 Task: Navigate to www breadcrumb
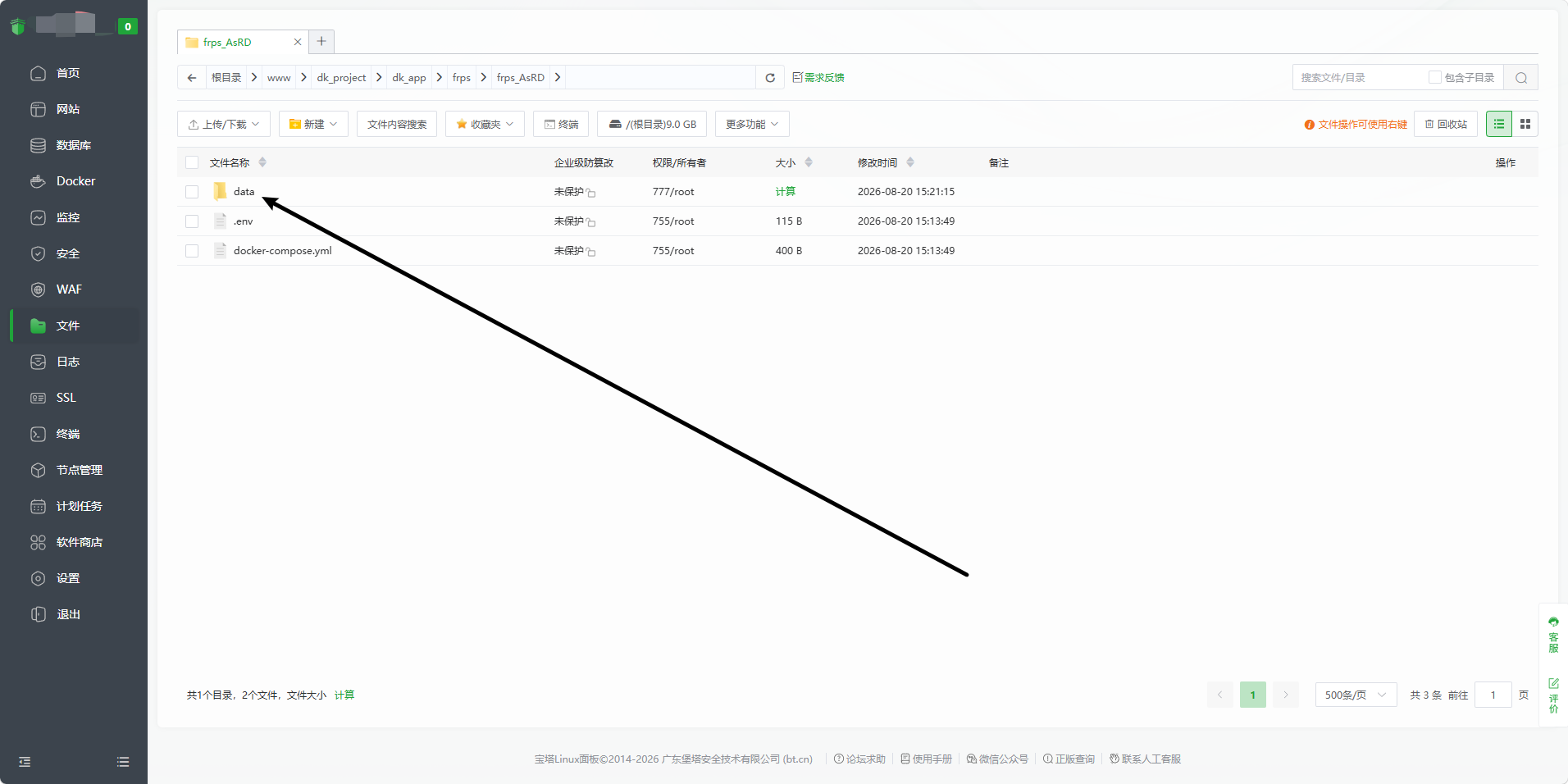click(279, 78)
